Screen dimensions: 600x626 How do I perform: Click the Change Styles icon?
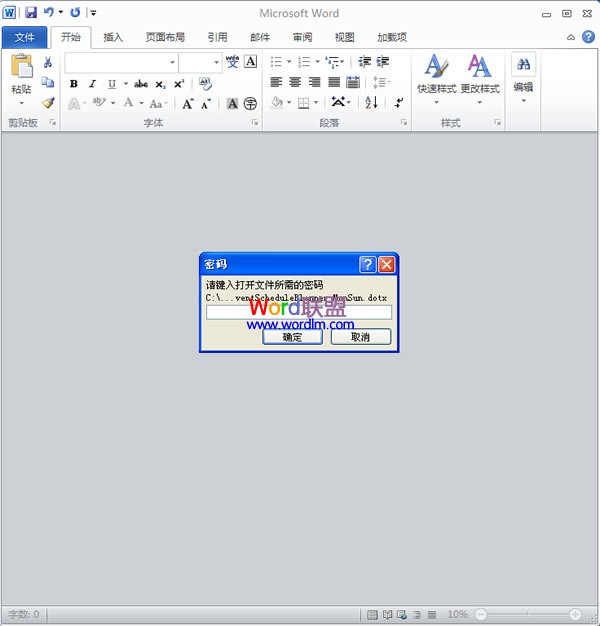pyautogui.click(x=480, y=68)
